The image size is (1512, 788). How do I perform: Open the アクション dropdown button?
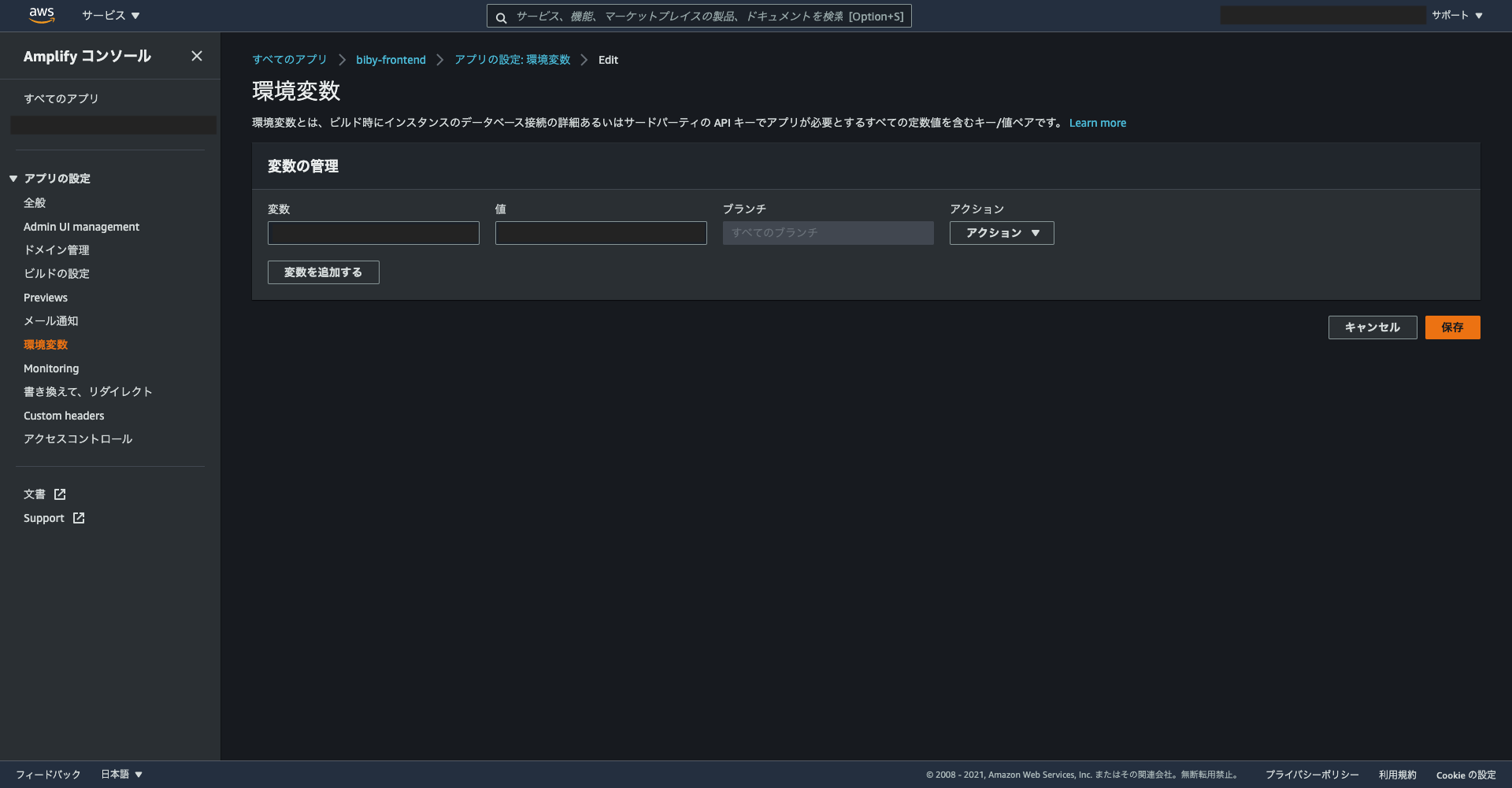click(x=1002, y=233)
